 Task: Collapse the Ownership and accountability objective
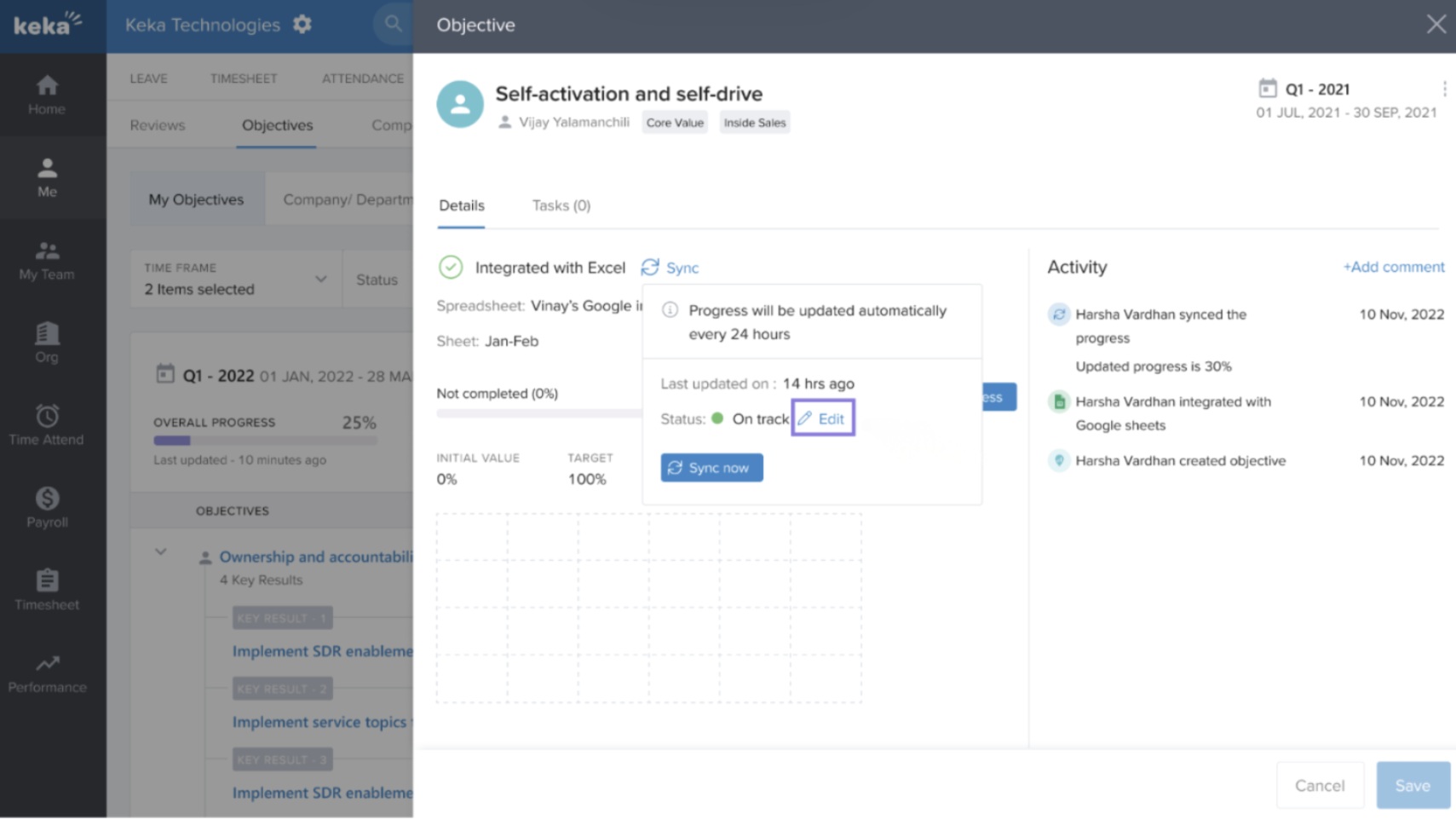click(x=160, y=552)
